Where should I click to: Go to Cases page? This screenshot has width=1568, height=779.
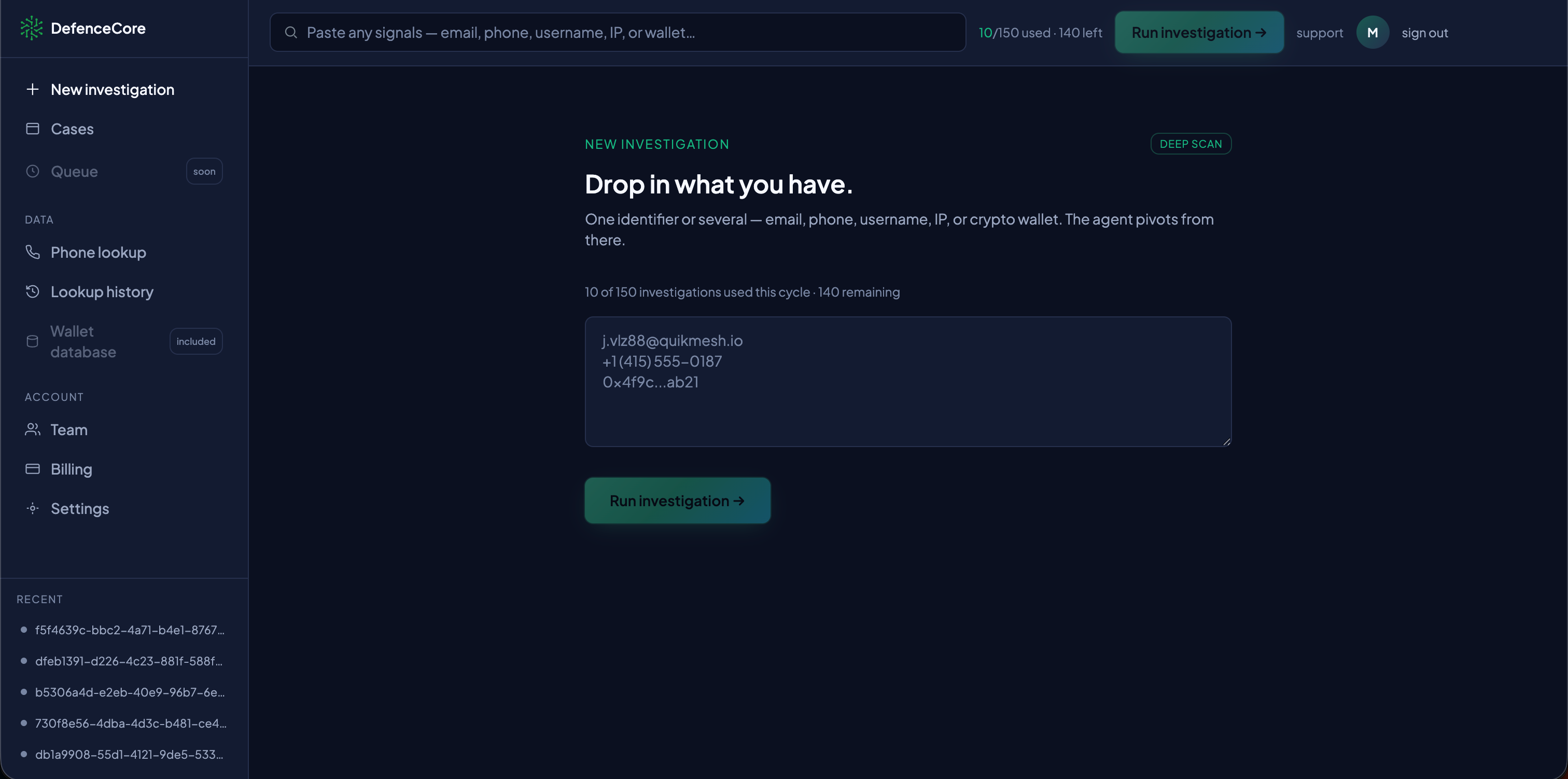[123, 129]
